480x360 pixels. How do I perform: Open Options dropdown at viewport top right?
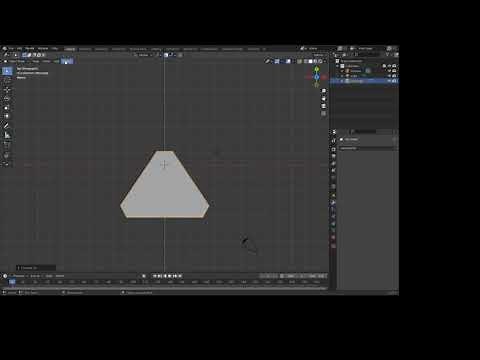pyautogui.click(x=319, y=55)
